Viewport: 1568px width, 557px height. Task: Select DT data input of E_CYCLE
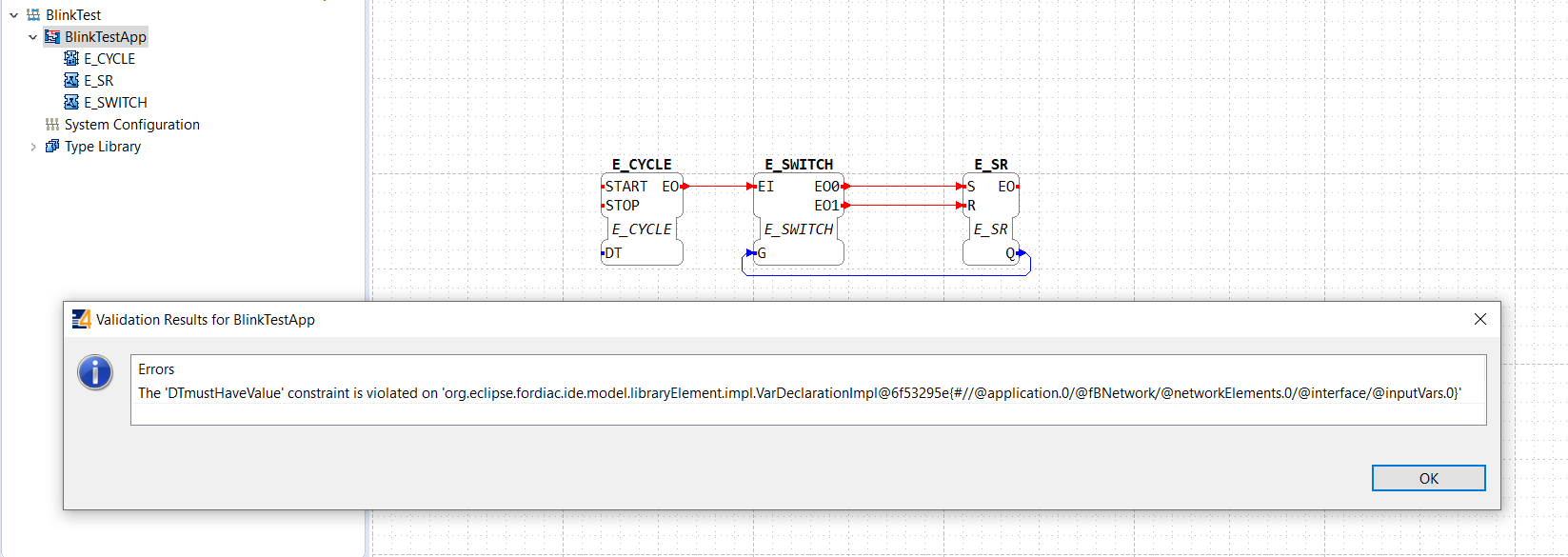click(x=613, y=253)
